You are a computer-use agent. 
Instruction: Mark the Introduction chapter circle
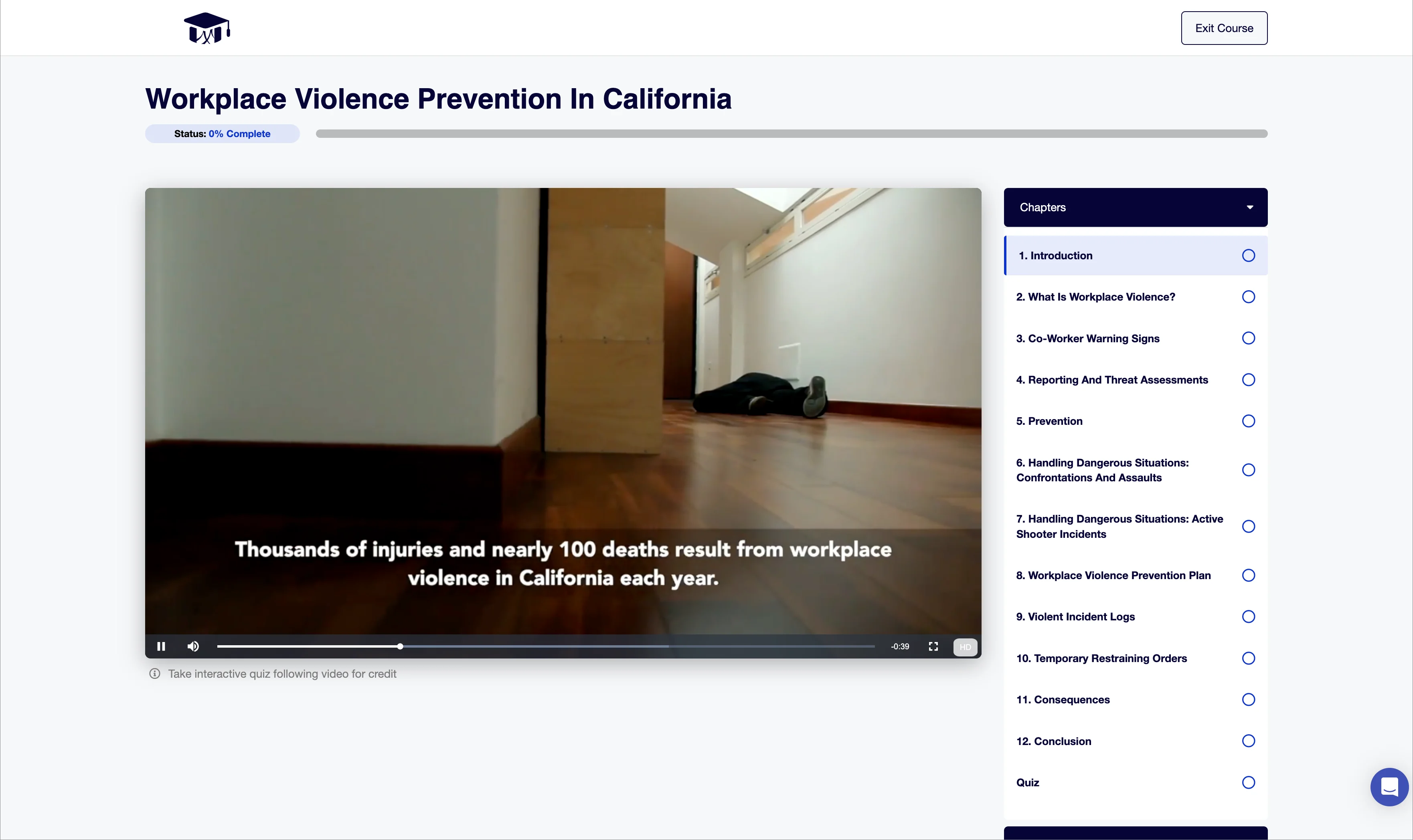click(1248, 255)
